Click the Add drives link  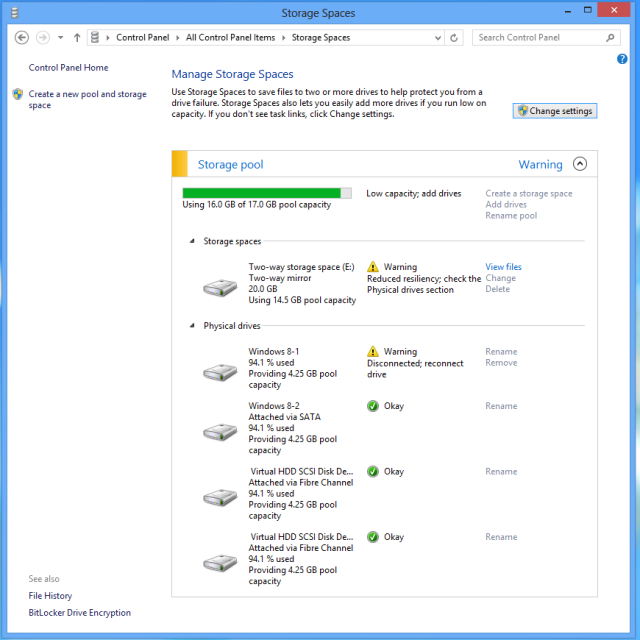506,204
